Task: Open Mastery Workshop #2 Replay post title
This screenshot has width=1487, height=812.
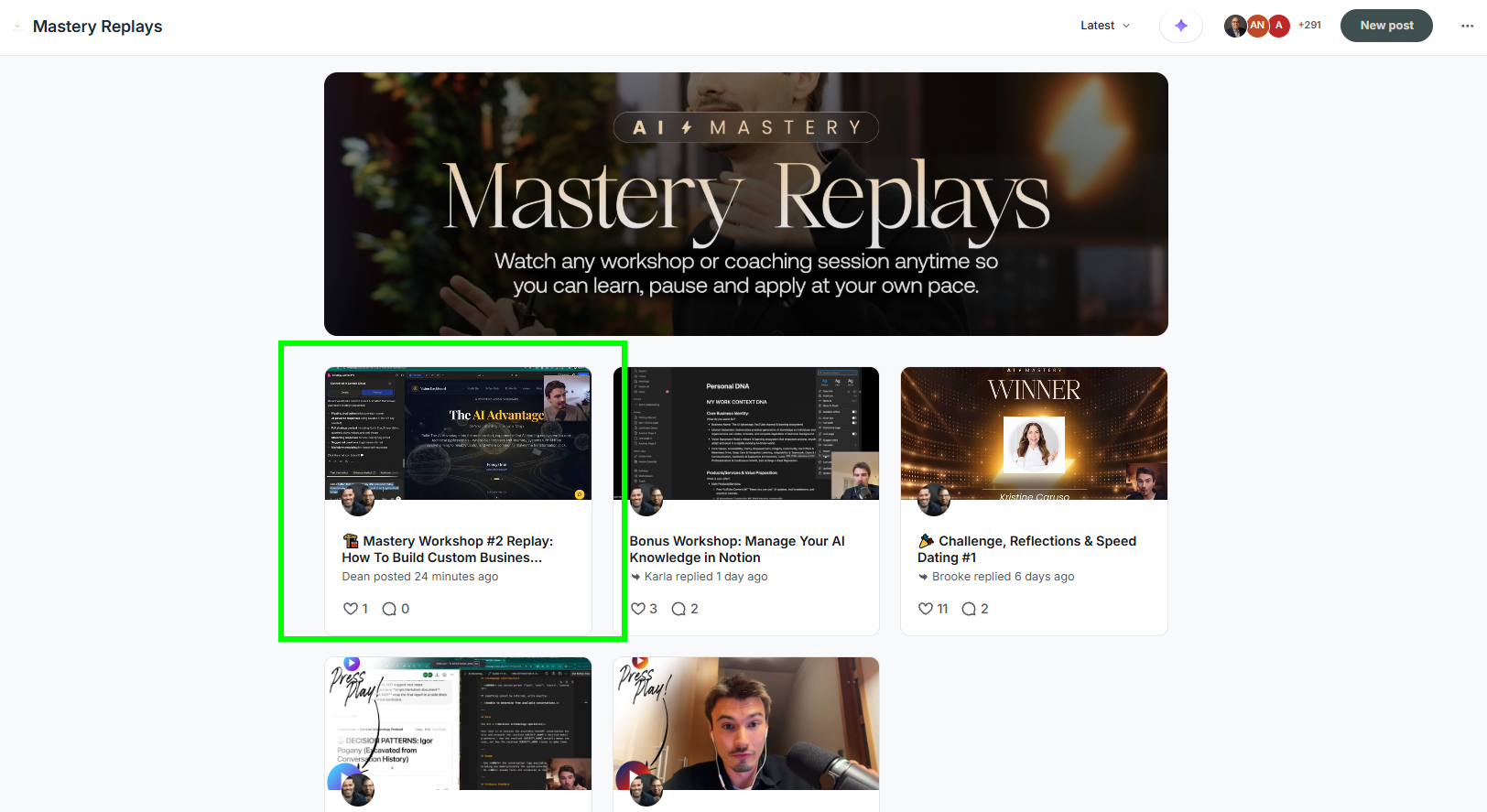Action: [x=448, y=549]
